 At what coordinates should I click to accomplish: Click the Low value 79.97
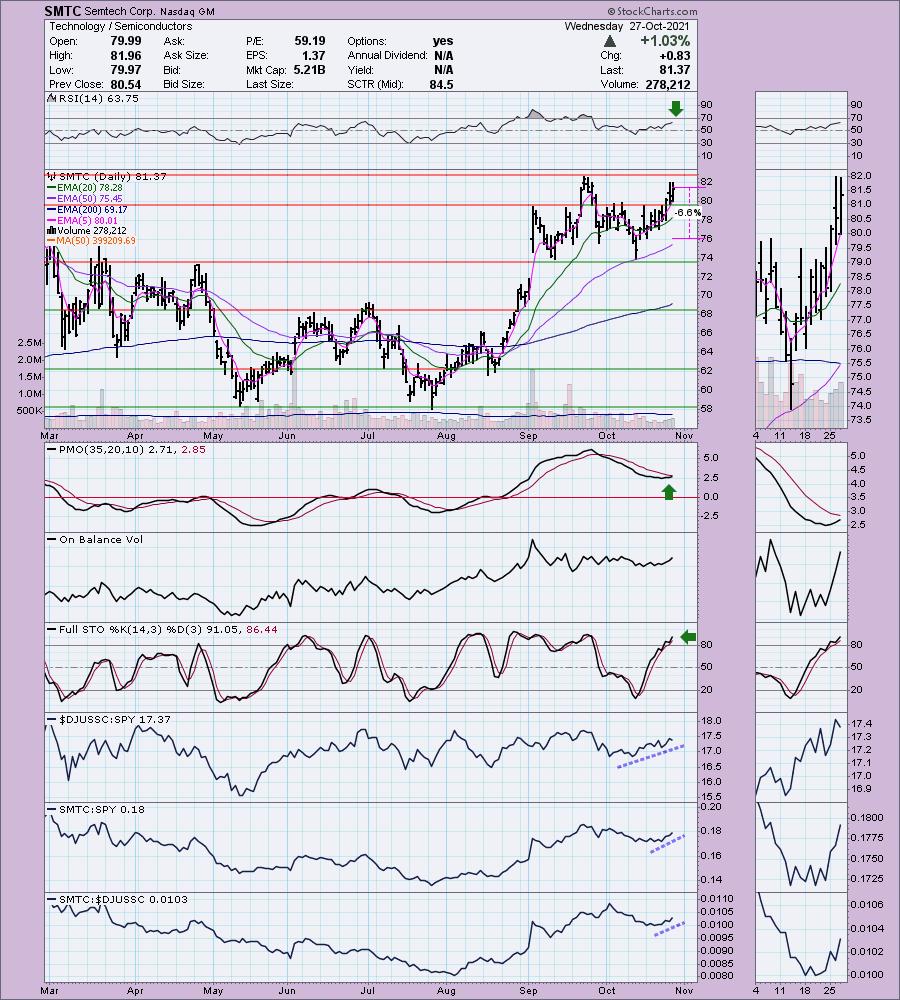[126, 70]
